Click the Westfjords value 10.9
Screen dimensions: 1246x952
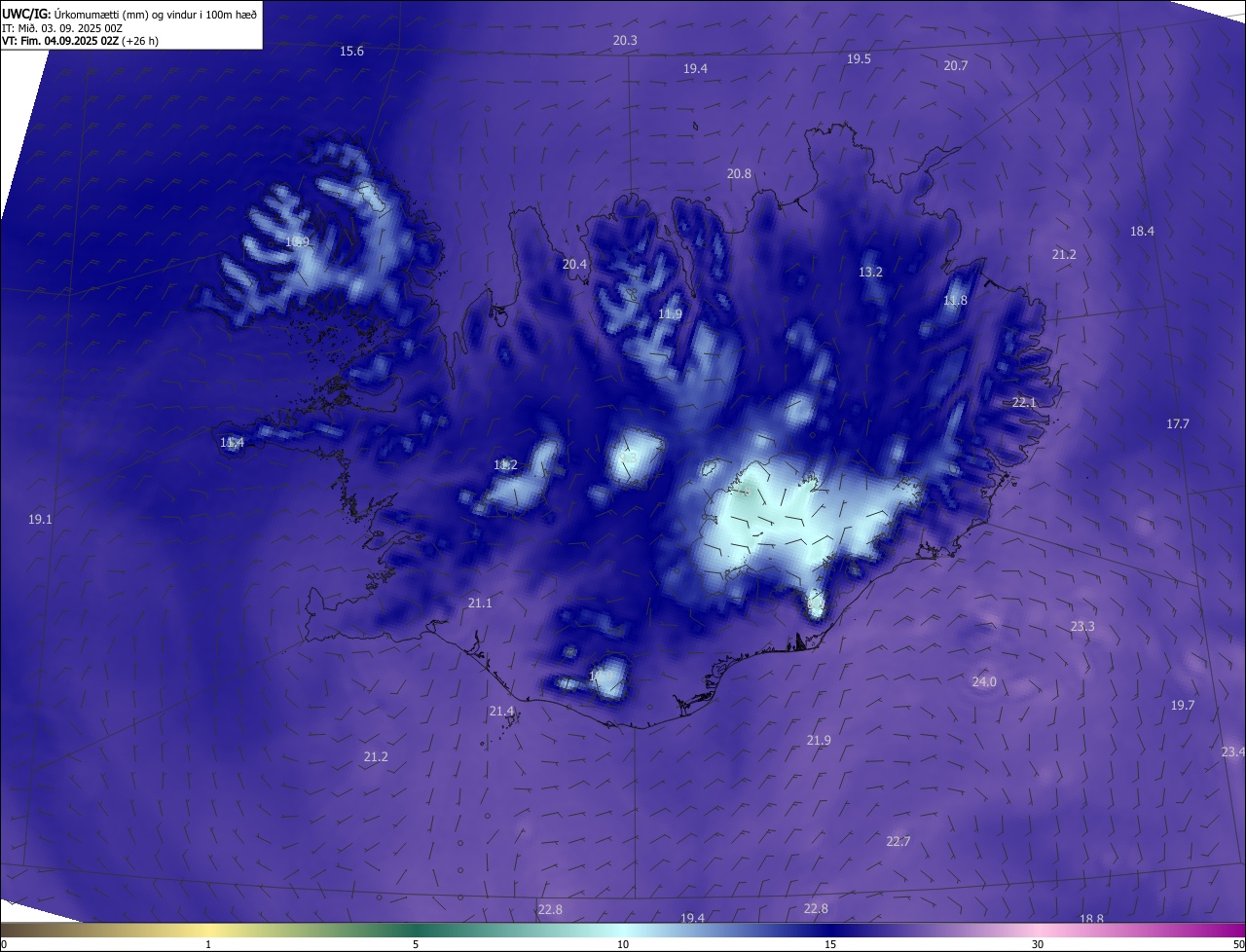(x=297, y=241)
